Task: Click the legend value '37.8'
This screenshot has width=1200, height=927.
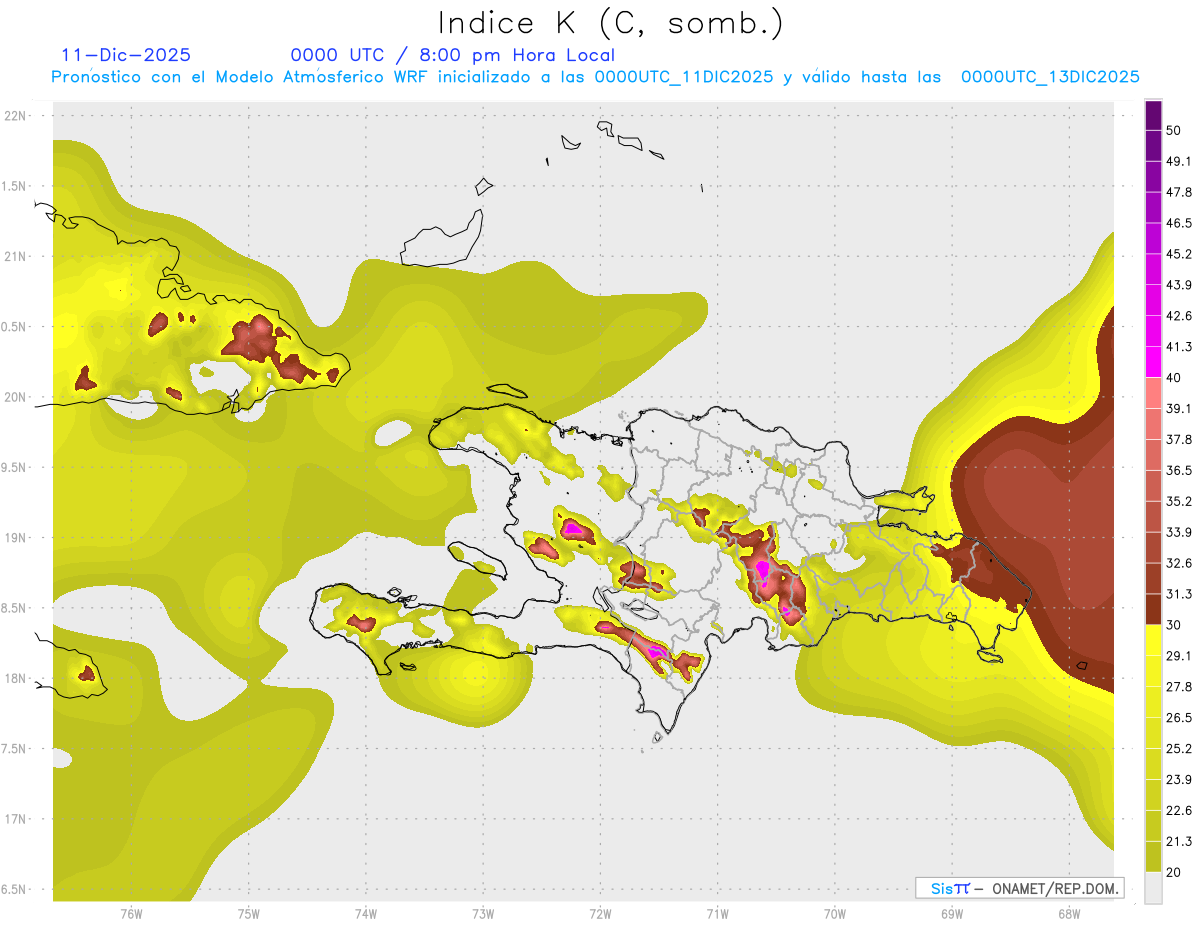Action: coord(1179,439)
